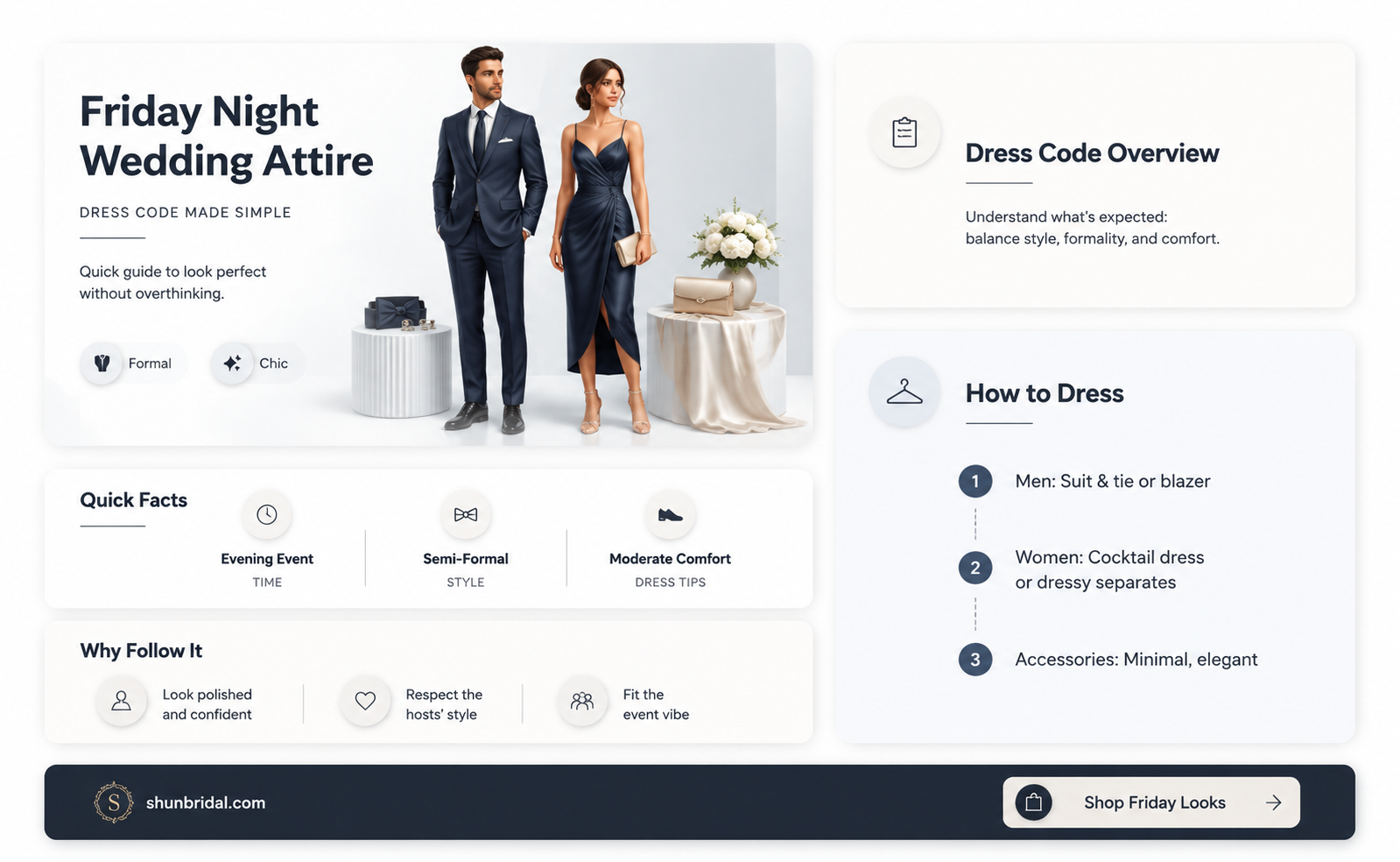Select step 1 circle for Men
Screen dimensions: 1400x862
[975, 481]
